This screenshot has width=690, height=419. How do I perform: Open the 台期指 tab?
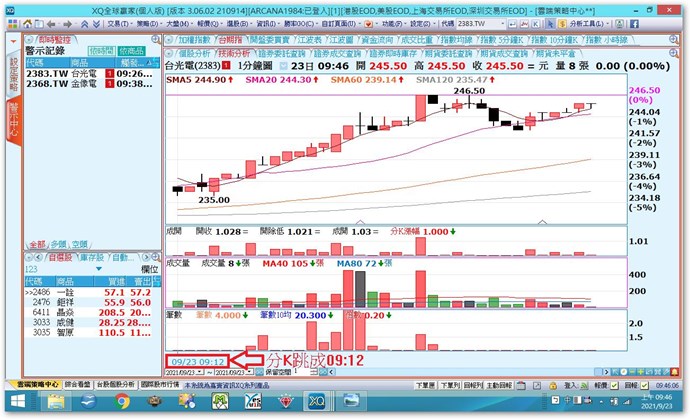click(x=230, y=40)
